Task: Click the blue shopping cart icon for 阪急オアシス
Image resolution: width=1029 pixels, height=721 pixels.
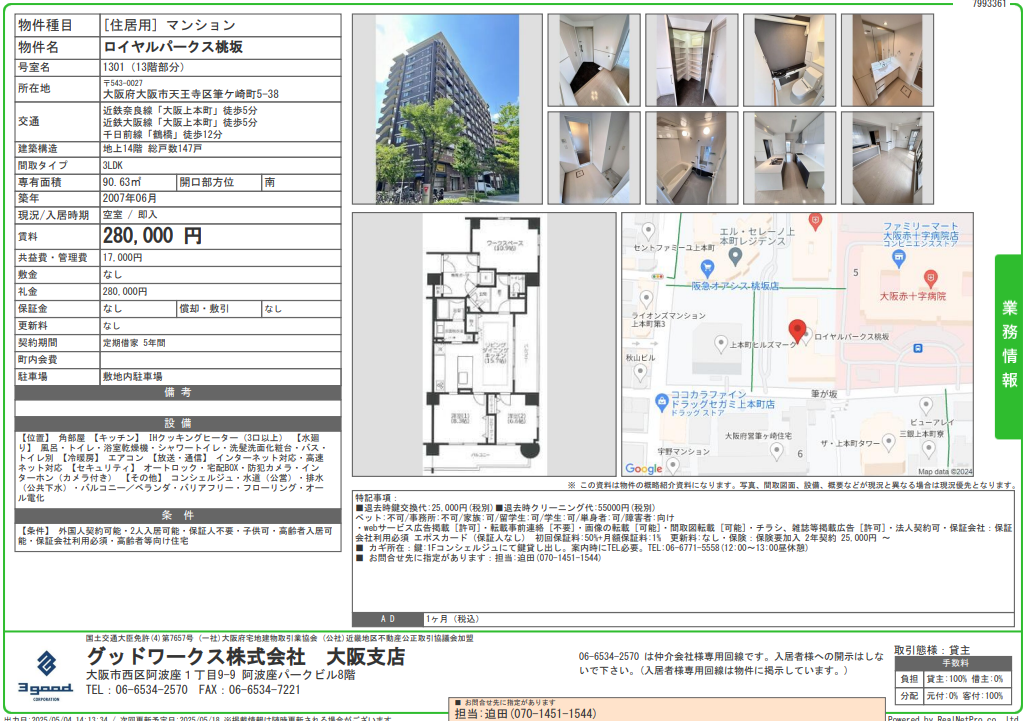Action: pos(708,267)
